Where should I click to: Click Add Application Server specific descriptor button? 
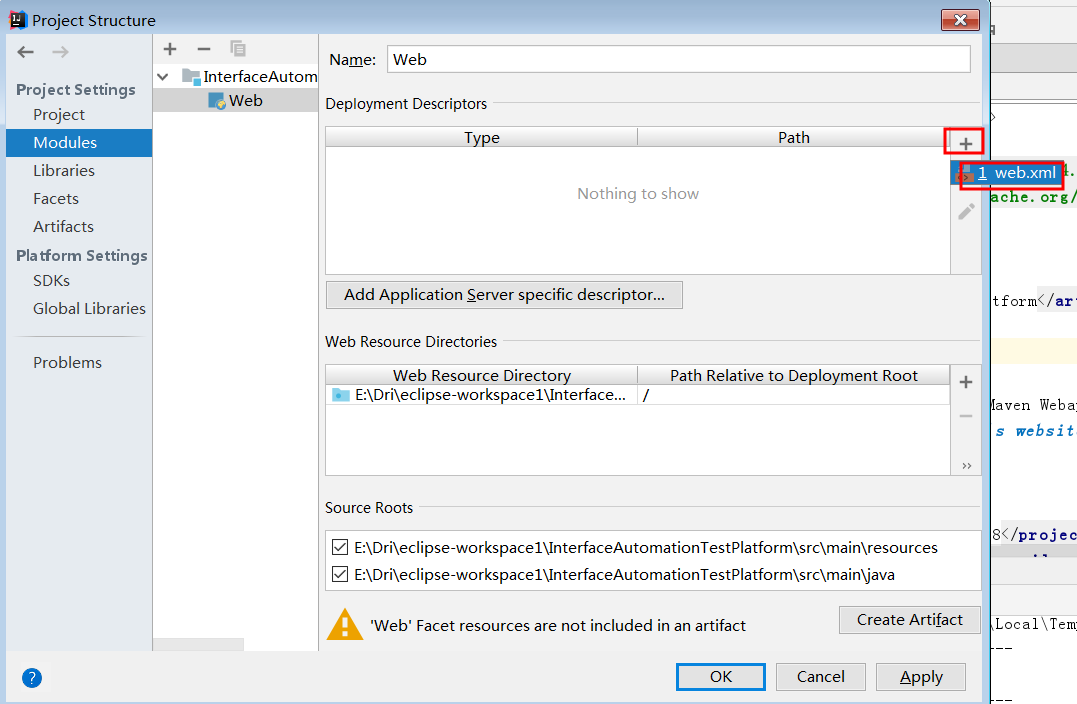504,295
